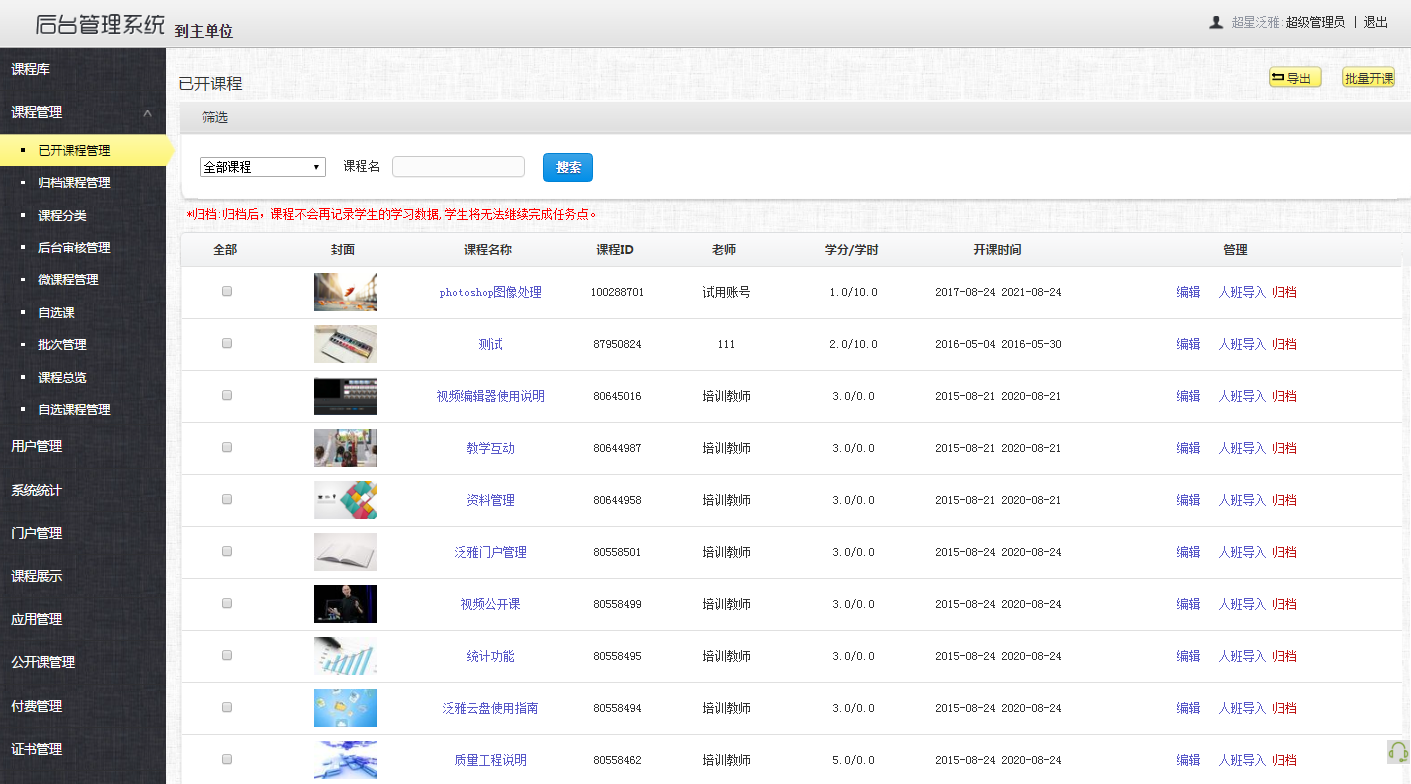This screenshot has width=1411, height=784.
Task: Click 编辑 for the photoshop图像处理 course
Action: coord(1188,291)
